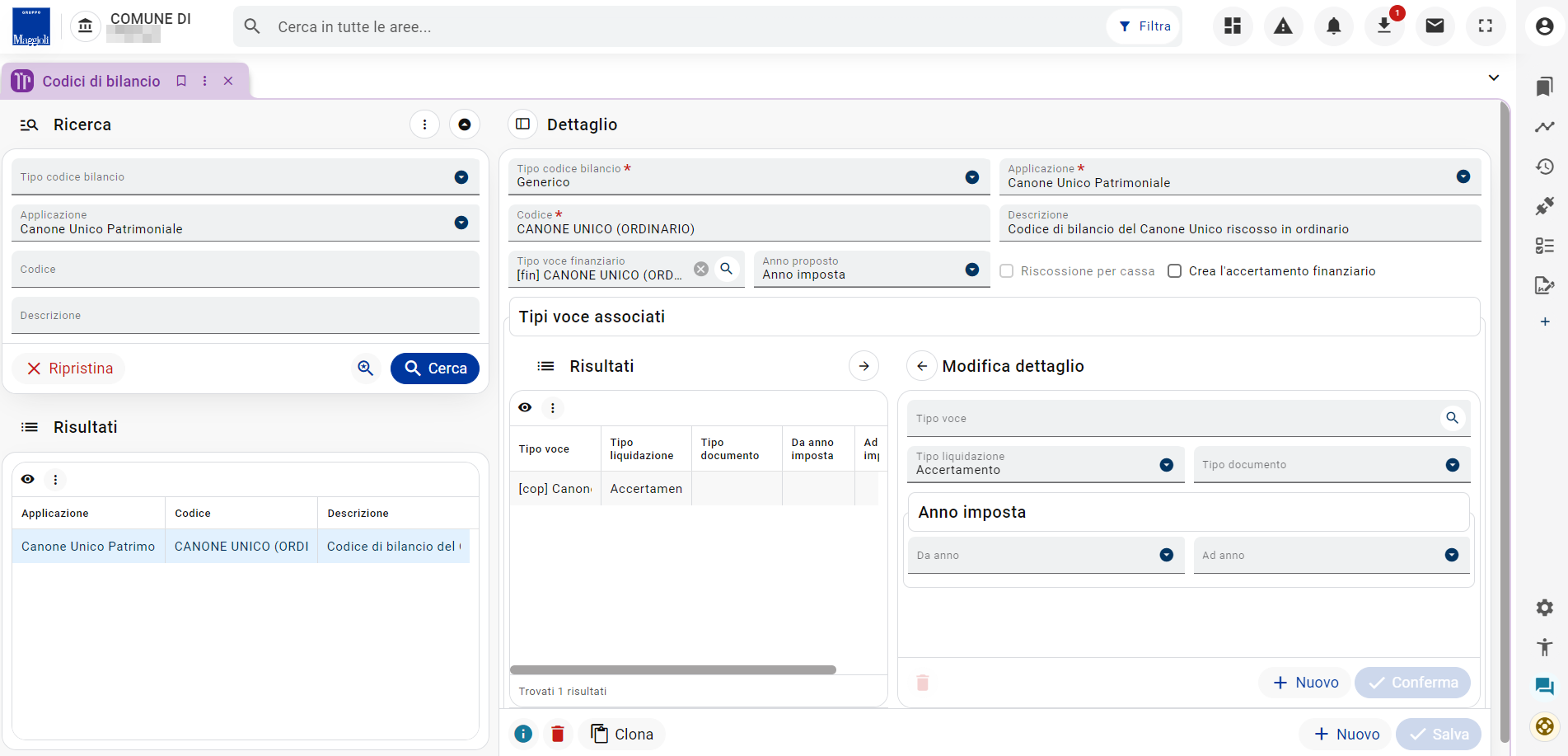Image resolution: width=1568 pixels, height=756 pixels.
Task: Open Tipo codice bilancio dropdown in Ricerca
Action: [x=461, y=177]
